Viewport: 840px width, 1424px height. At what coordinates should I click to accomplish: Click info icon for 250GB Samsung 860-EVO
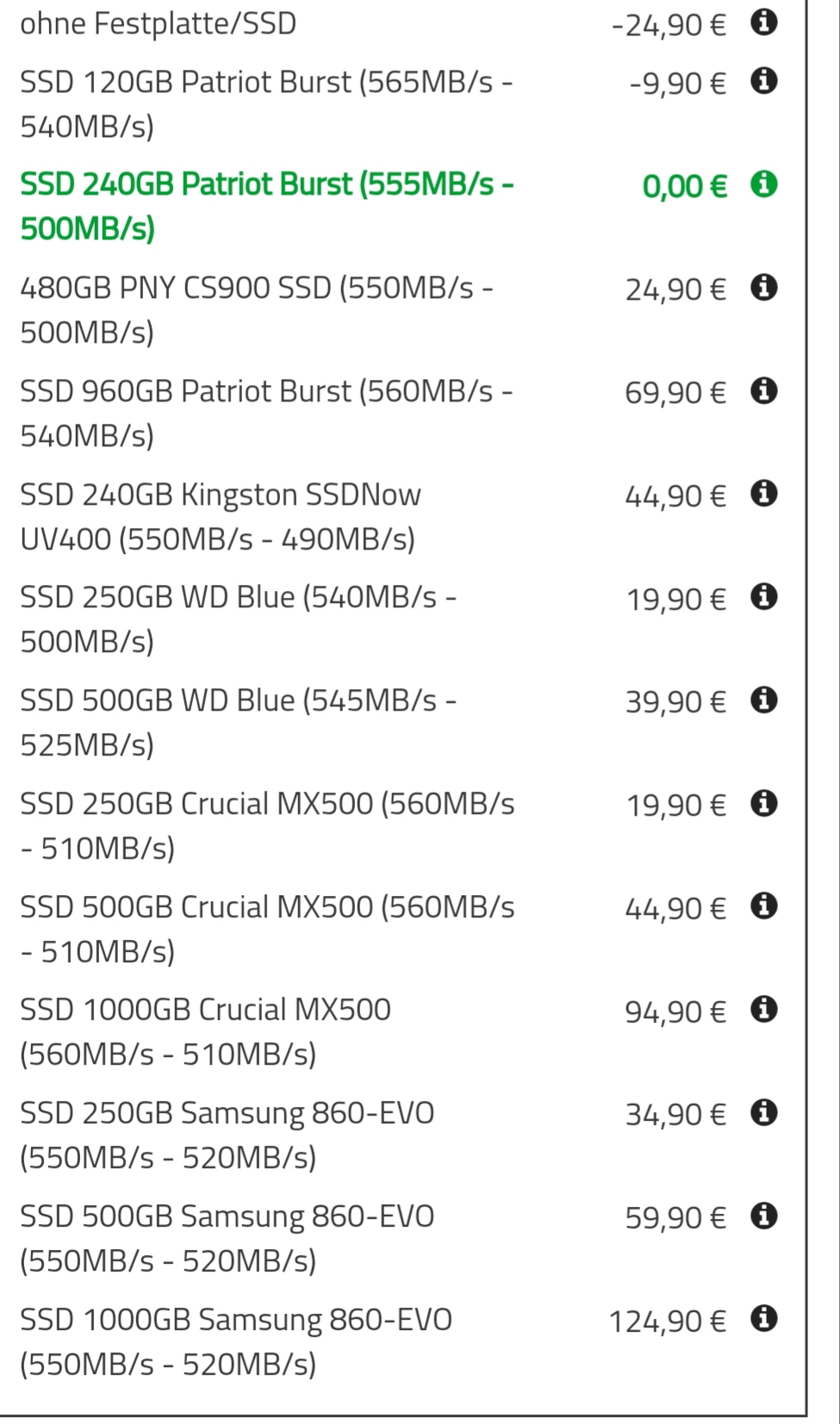763,1113
